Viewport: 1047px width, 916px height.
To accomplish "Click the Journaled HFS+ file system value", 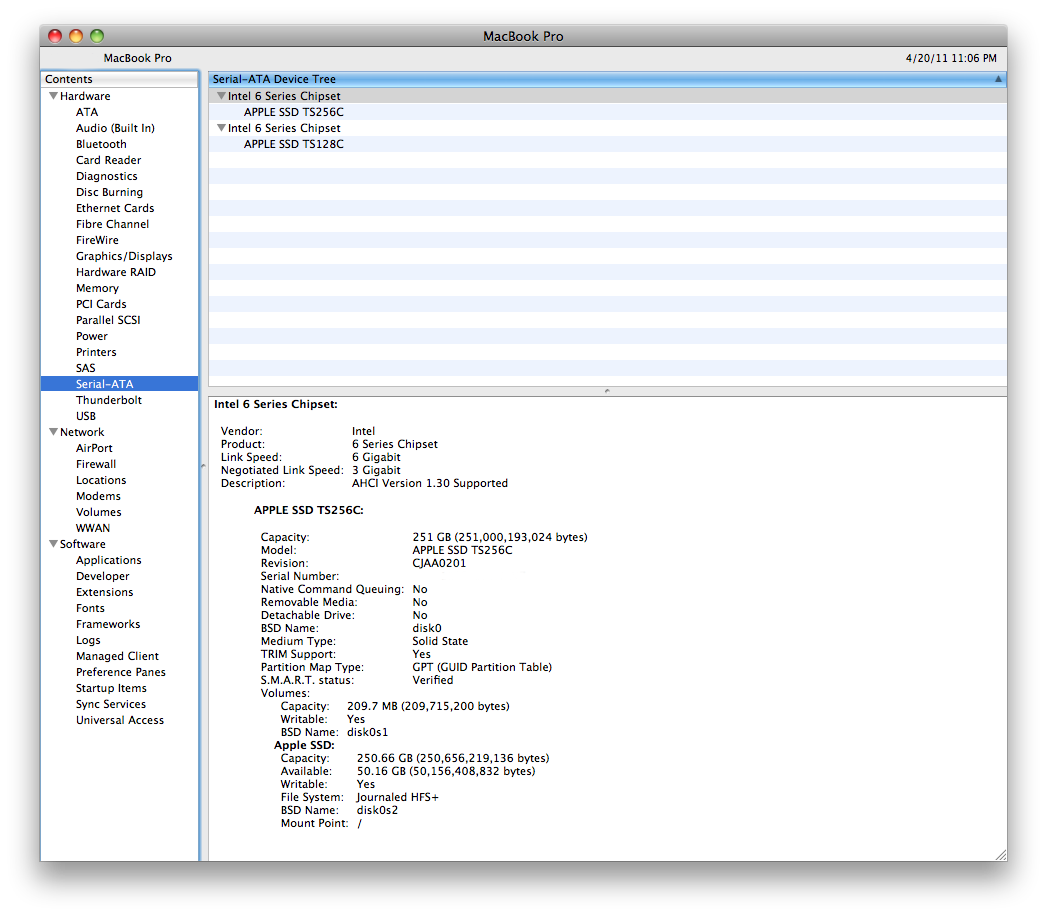I will [x=397, y=797].
